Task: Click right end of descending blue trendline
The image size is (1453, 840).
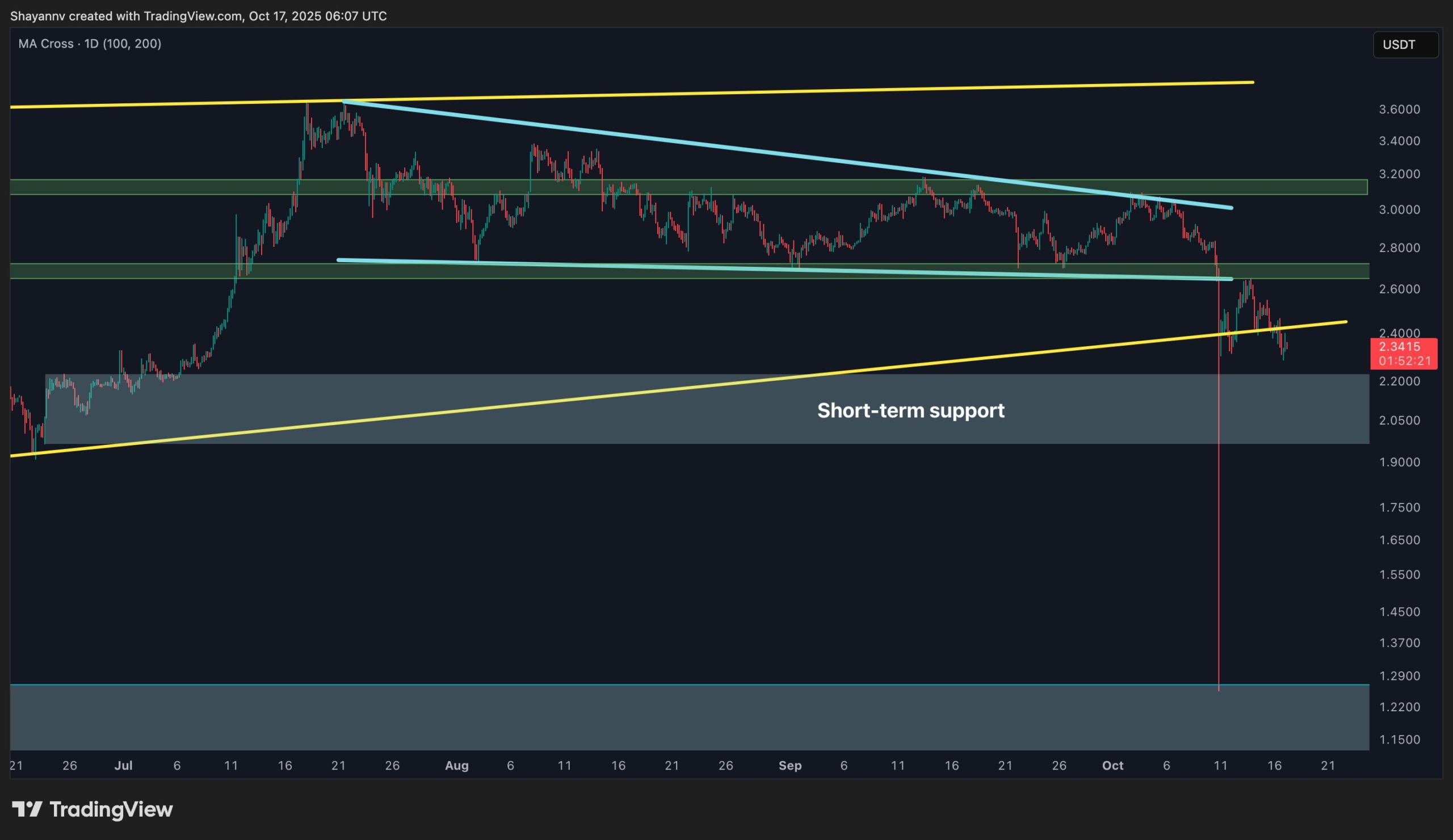Action: pyautogui.click(x=1231, y=208)
